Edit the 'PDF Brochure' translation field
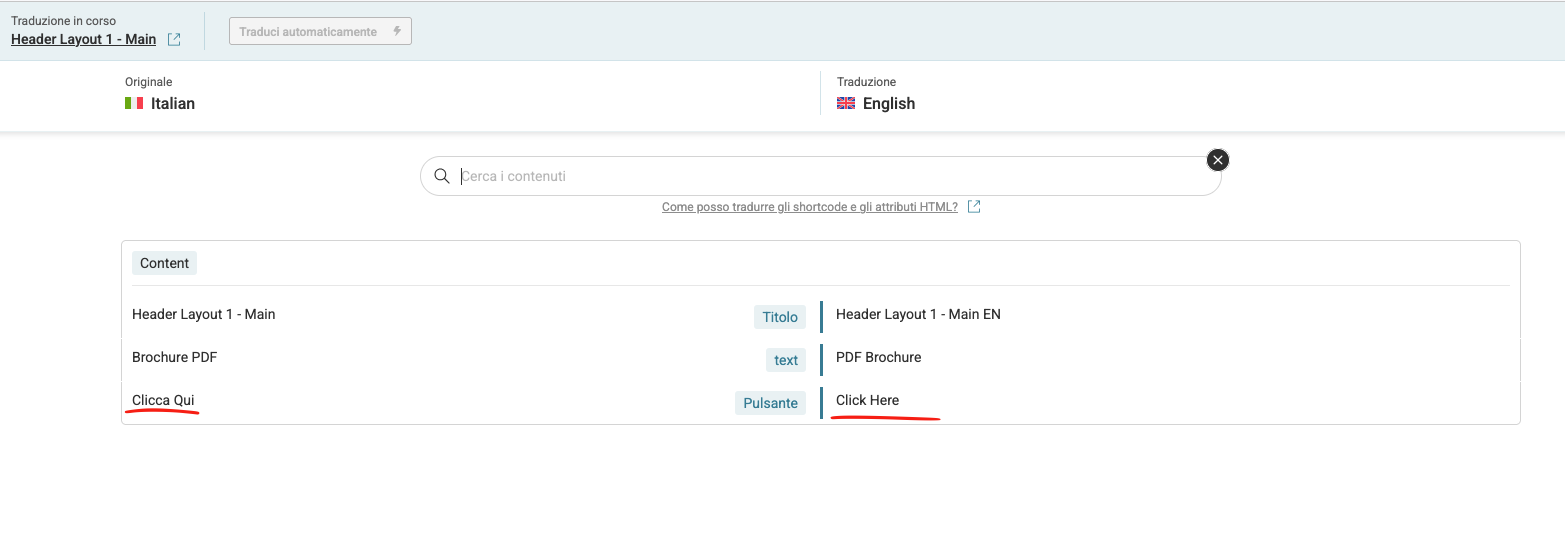 coord(878,357)
